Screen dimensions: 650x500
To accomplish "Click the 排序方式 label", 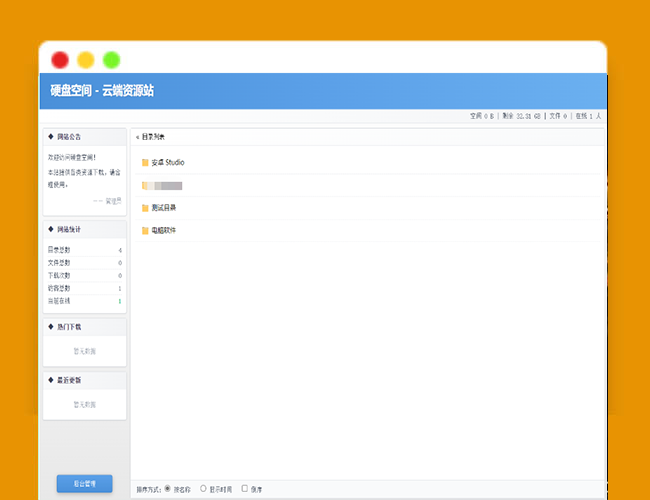I will [149, 490].
